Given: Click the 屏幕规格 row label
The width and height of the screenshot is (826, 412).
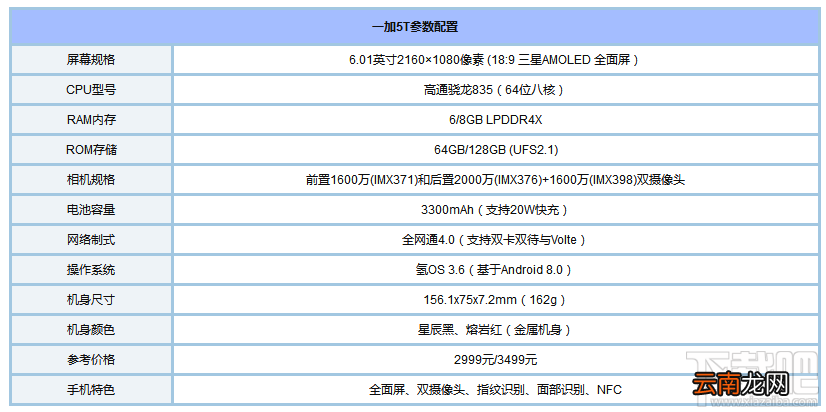Looking at the screenshot, I should point(91,60).
